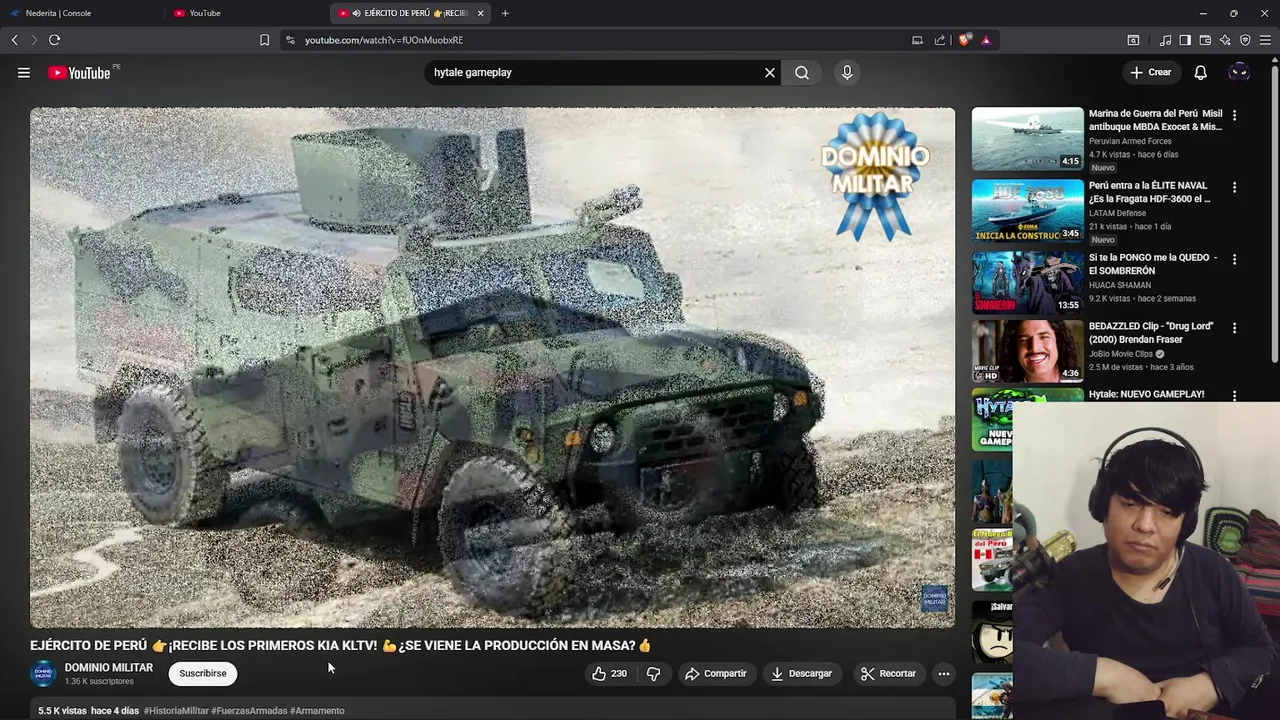
Task: Open the Brave VPN shield icon
Action: pyautogui.click(x=1245, y=40)
